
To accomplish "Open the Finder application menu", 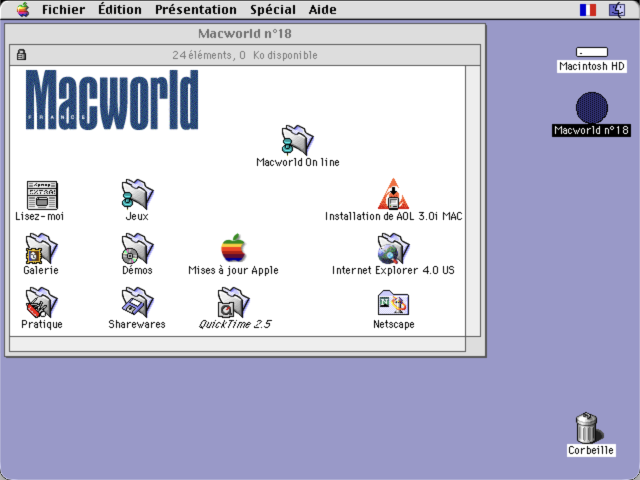I will click(x=617, y=10).
